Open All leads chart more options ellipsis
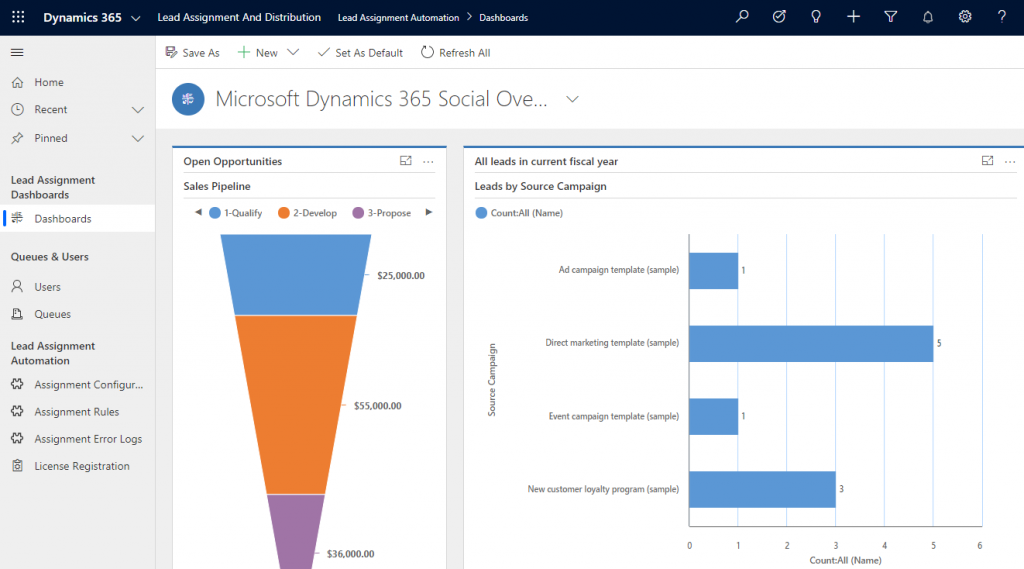Image resolution: width=1024 pixels, height=569 pixels. 1010,161
